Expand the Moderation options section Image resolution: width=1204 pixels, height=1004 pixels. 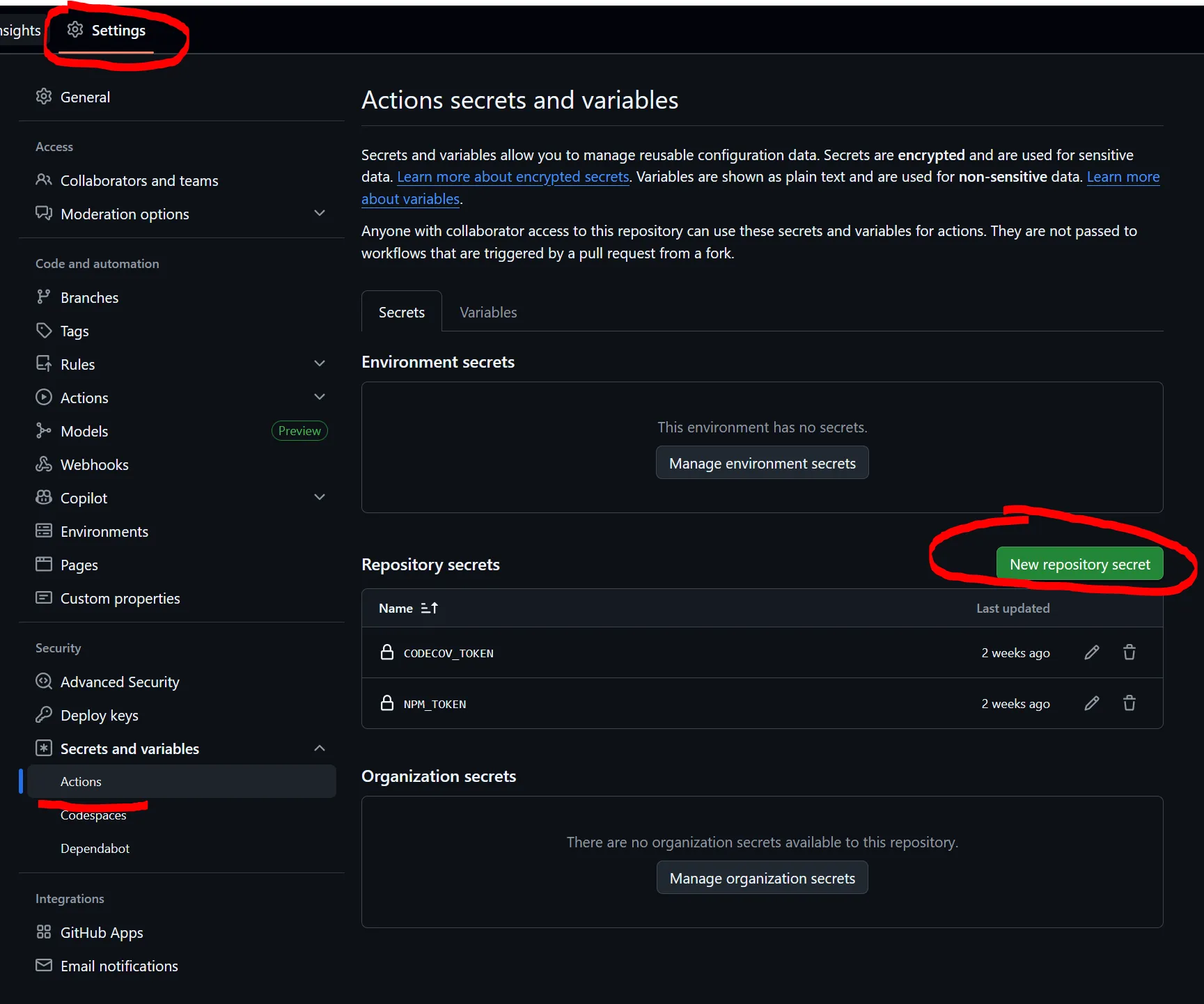[x=320, y=213]
